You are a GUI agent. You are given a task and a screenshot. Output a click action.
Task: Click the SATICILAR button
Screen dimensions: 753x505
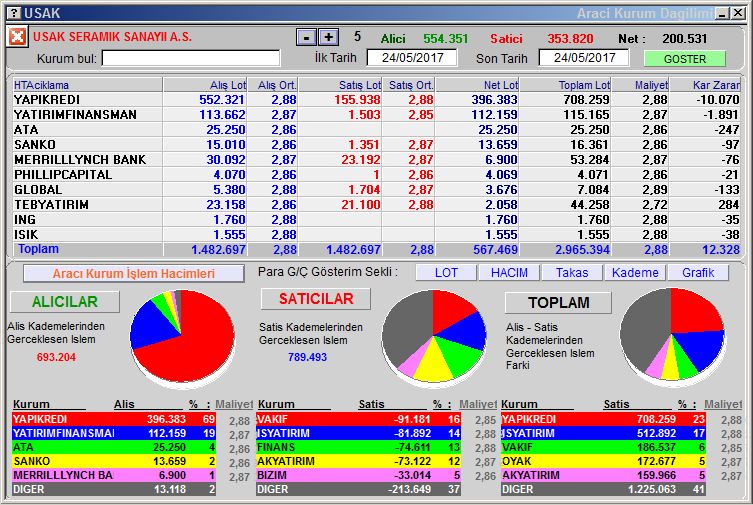point(316,299)
